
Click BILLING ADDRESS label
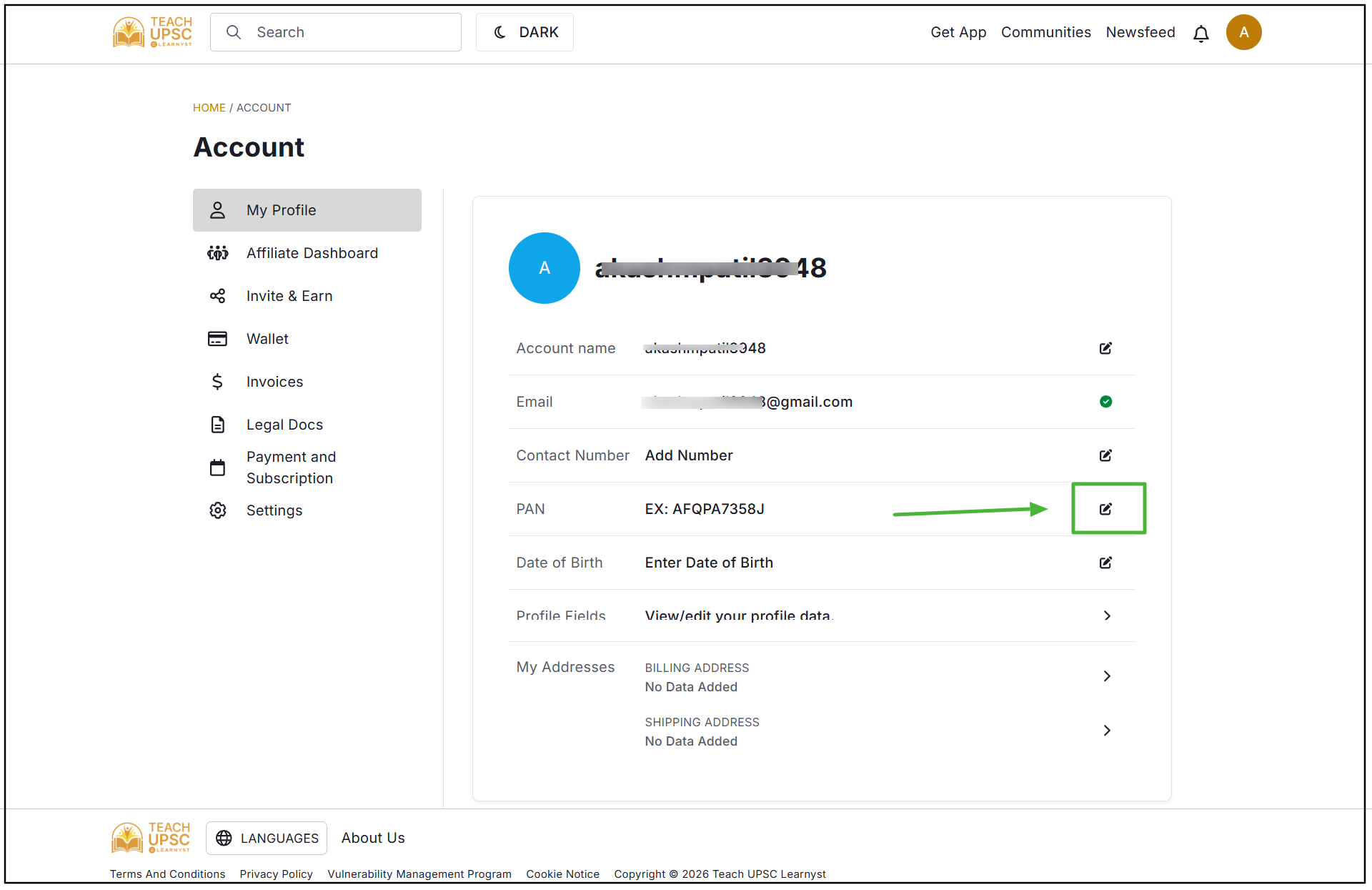[x=697, y=668]
